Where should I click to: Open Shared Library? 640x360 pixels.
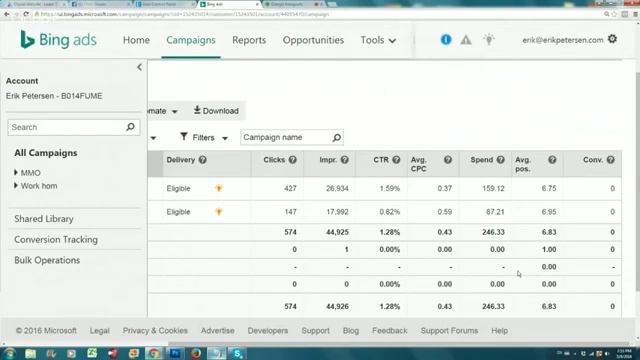pos(44,219)
